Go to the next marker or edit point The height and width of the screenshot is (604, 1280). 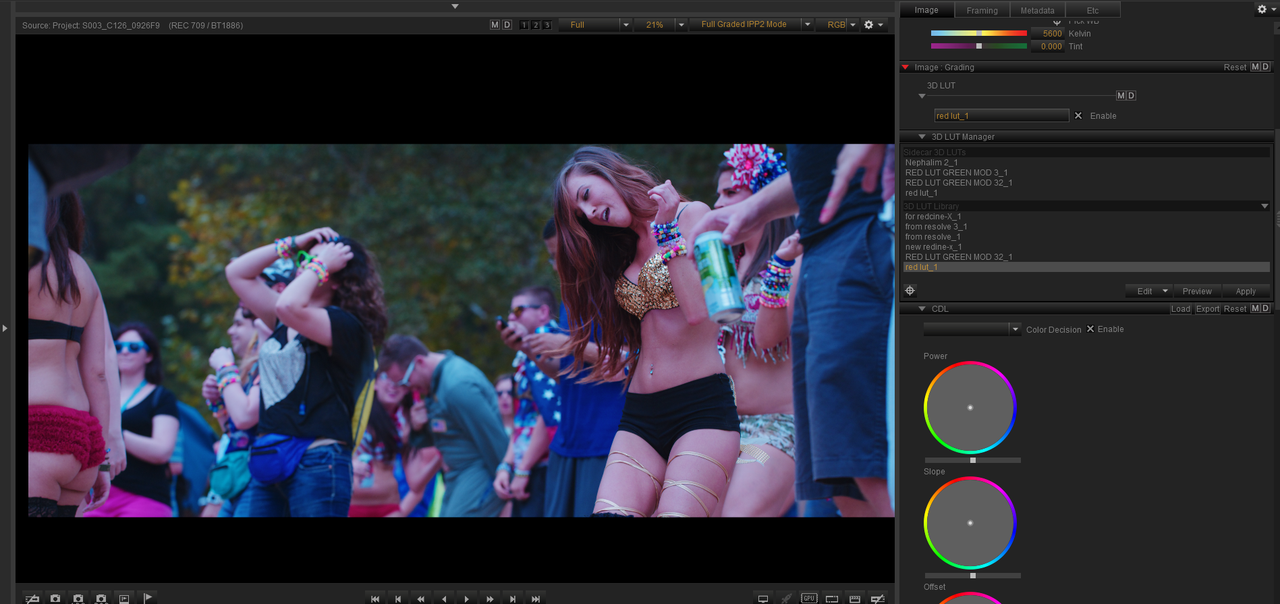click(x=513, y=599)
